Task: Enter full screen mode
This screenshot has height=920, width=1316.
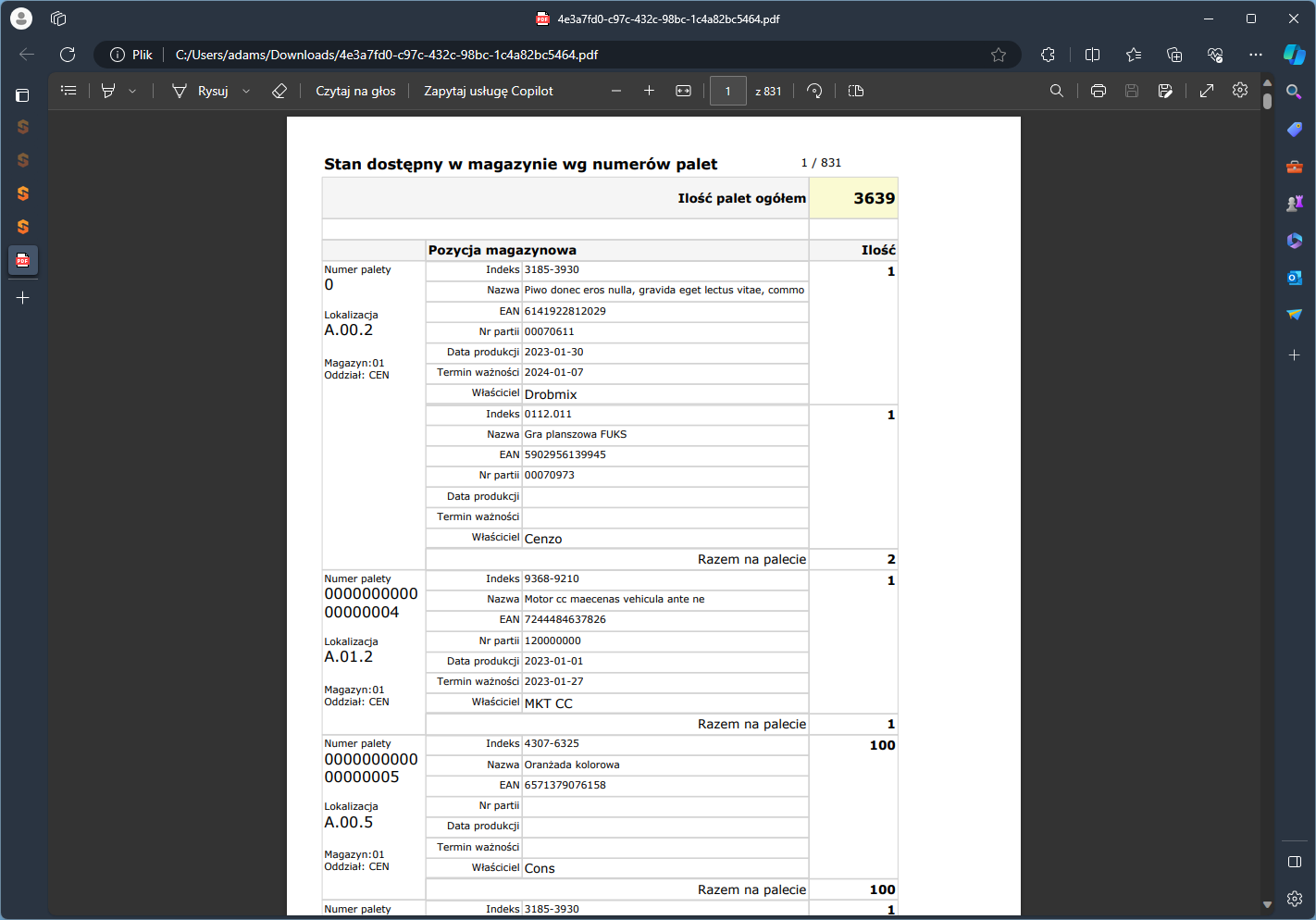Action: [x=1207, y=91]
